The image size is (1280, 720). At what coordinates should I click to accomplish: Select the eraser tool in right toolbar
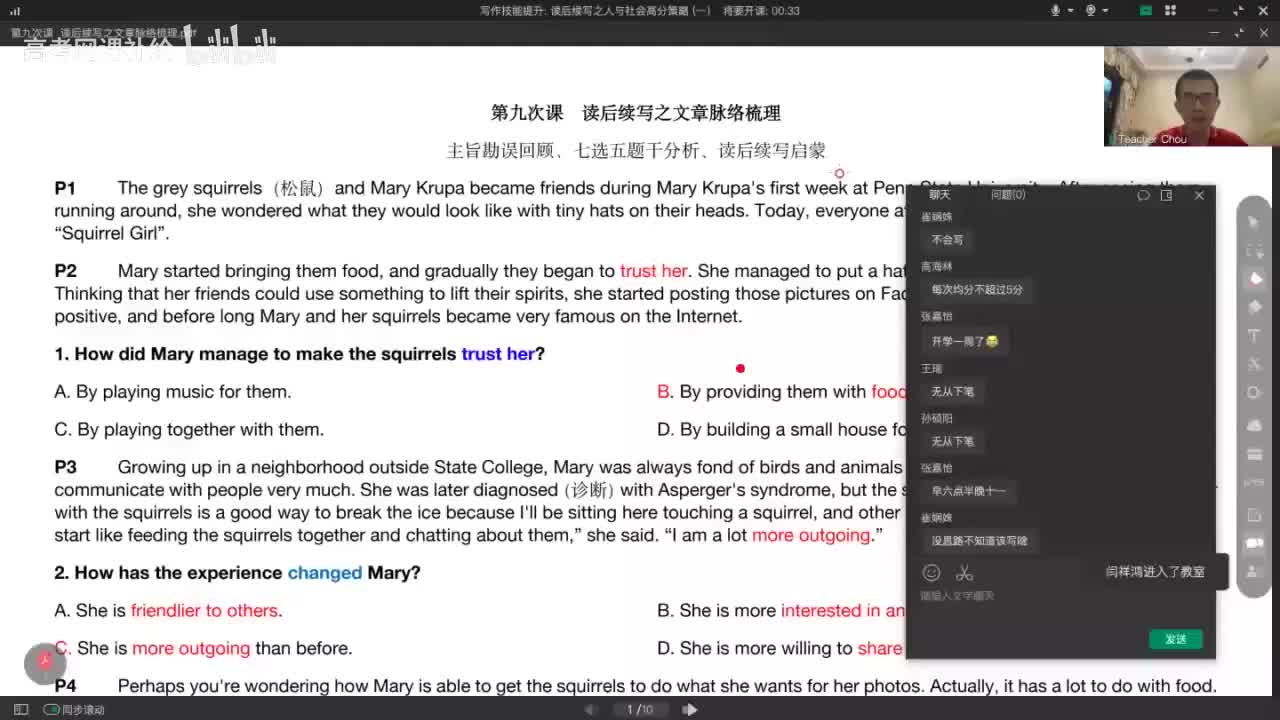point(1254,307)
